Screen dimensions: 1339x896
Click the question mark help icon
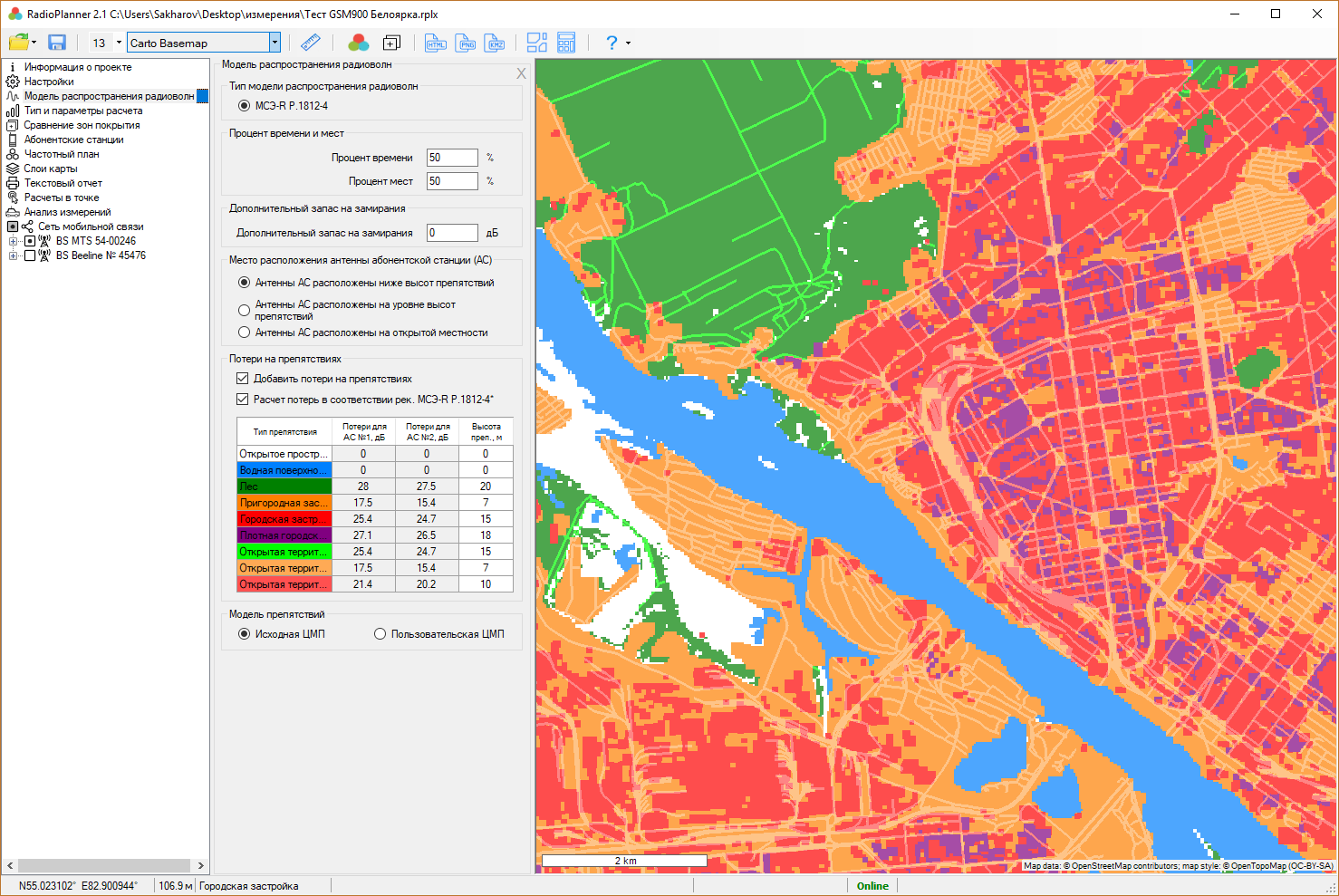coord(612,43)
